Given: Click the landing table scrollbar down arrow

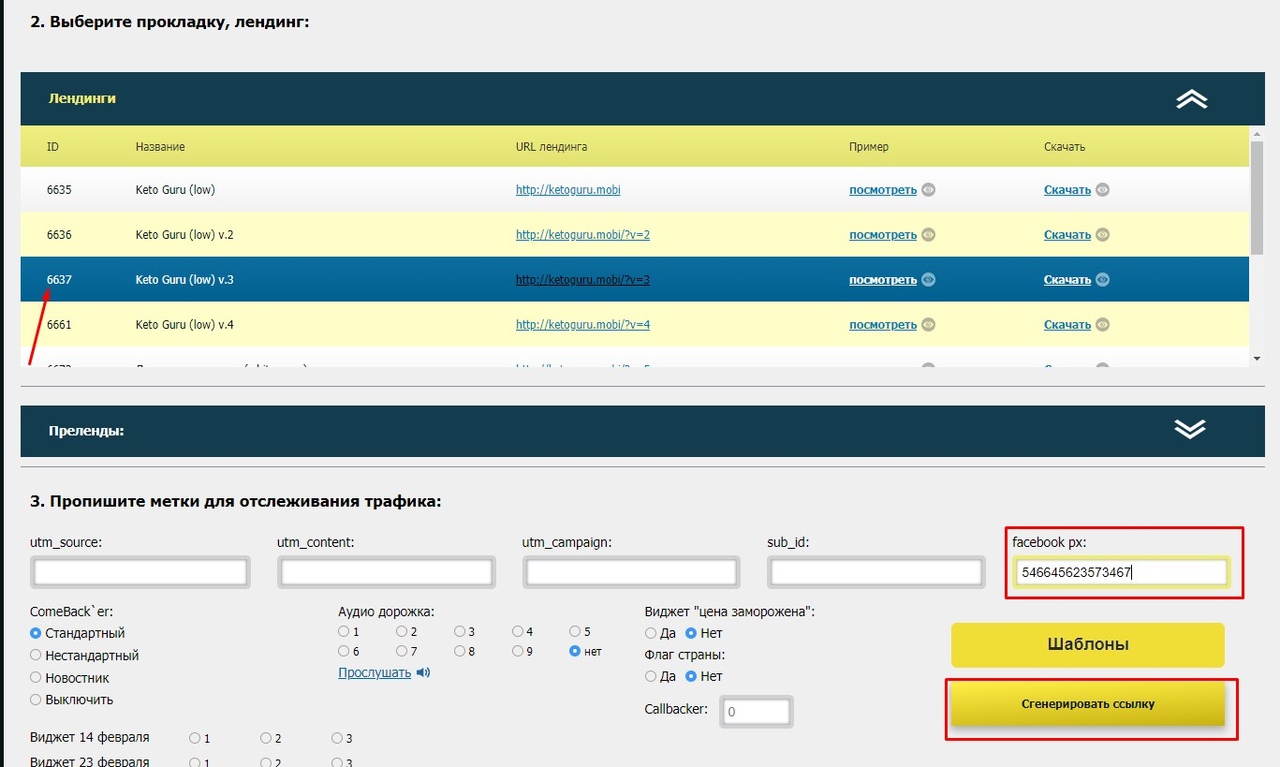Looking at the screenshot, I should [1257, 358].
